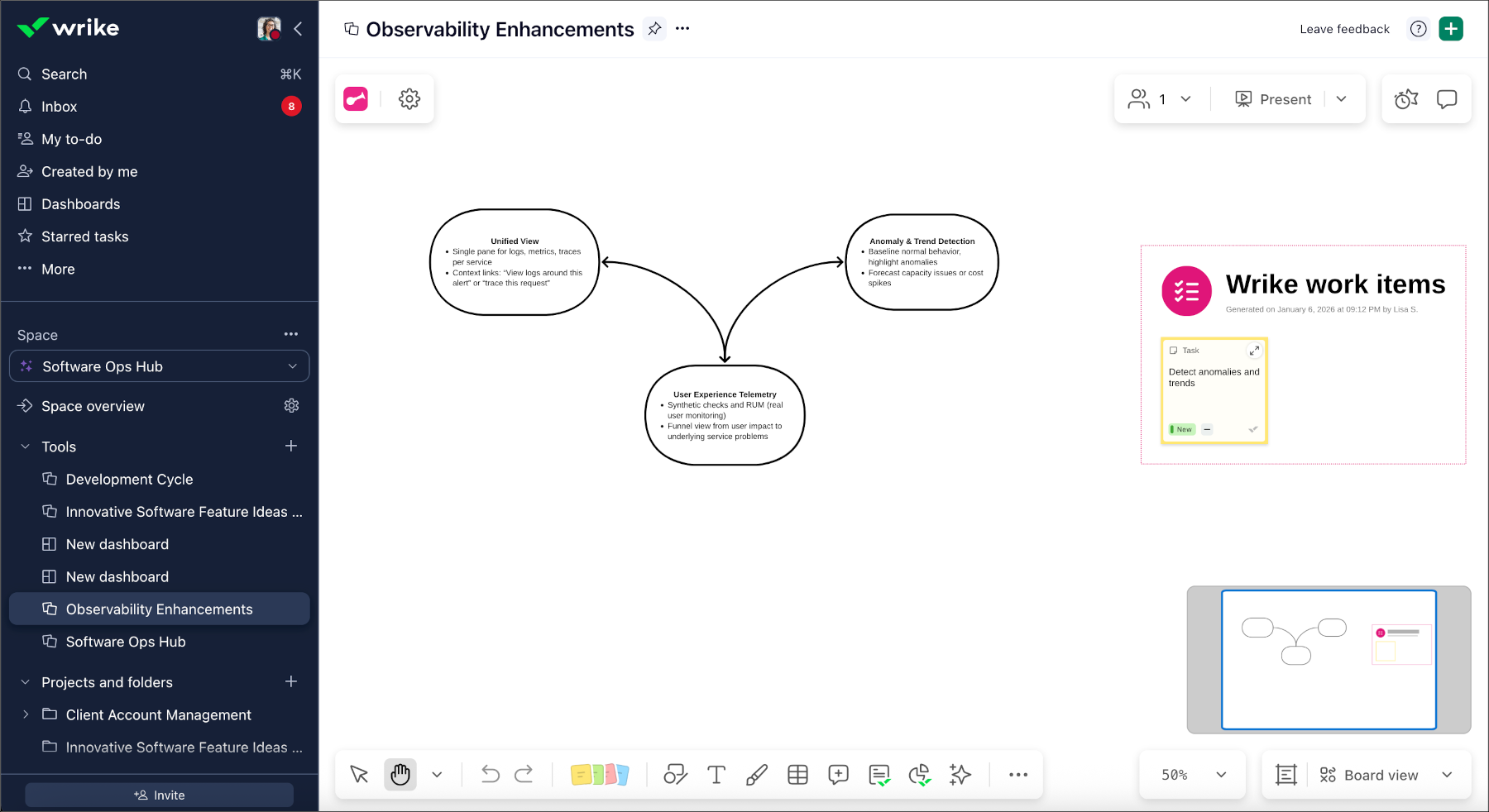Select the arrow selection tool
1489x812 pixels.
click(358, 775)
